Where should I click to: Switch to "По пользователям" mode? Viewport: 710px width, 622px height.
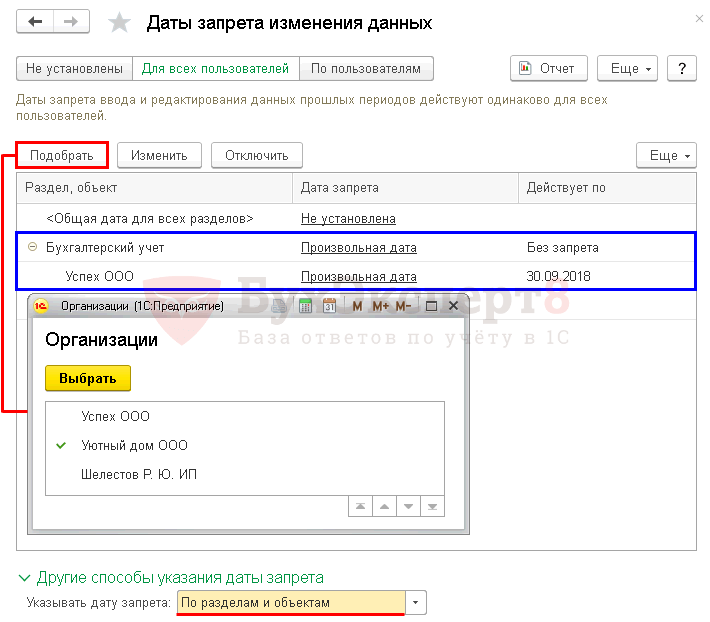pyautogui.click(x=366, y=68)
